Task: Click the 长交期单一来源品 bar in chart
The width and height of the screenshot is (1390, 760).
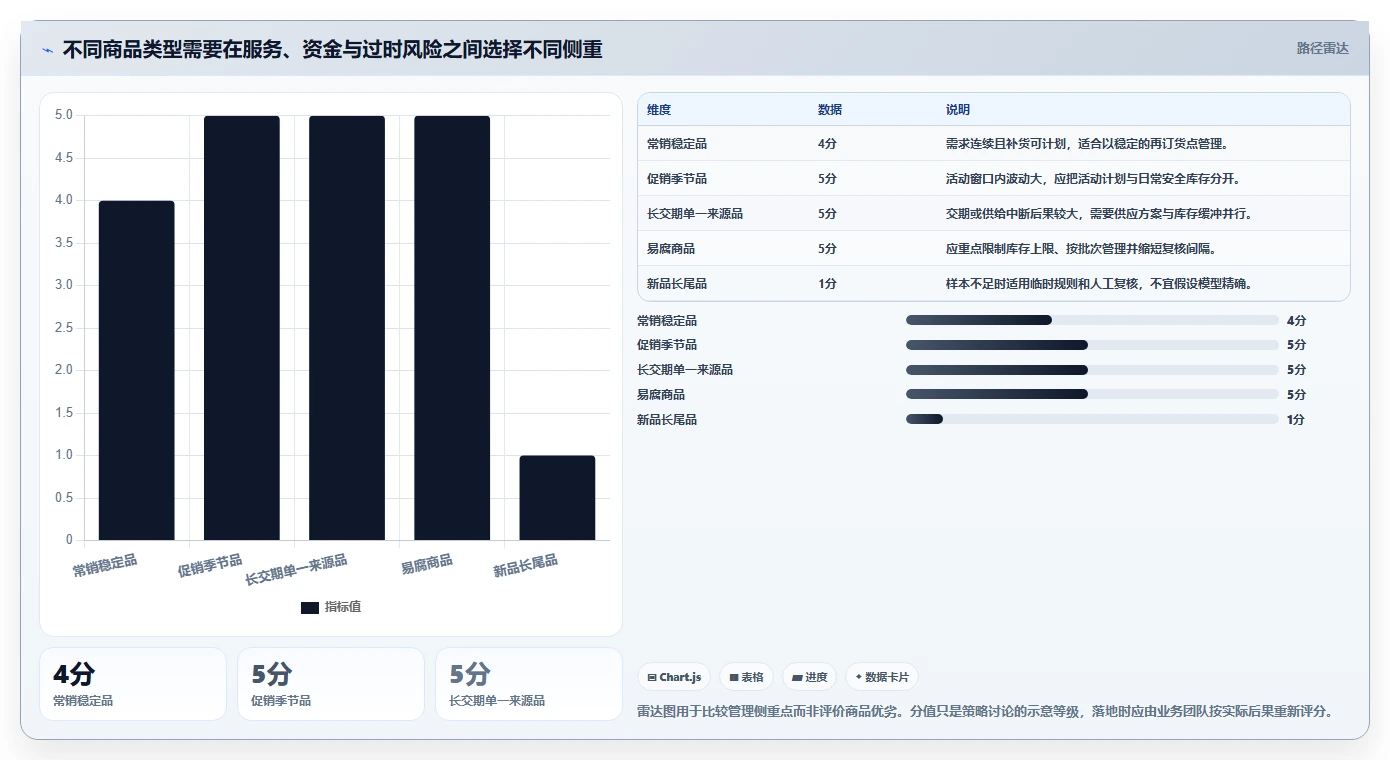Action: tap(346, 328)
